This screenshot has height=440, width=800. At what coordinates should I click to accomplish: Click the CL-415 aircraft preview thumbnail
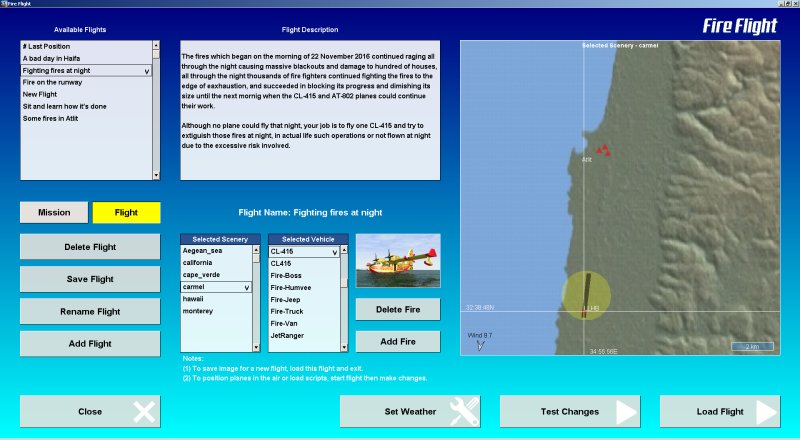coord(398,261)
